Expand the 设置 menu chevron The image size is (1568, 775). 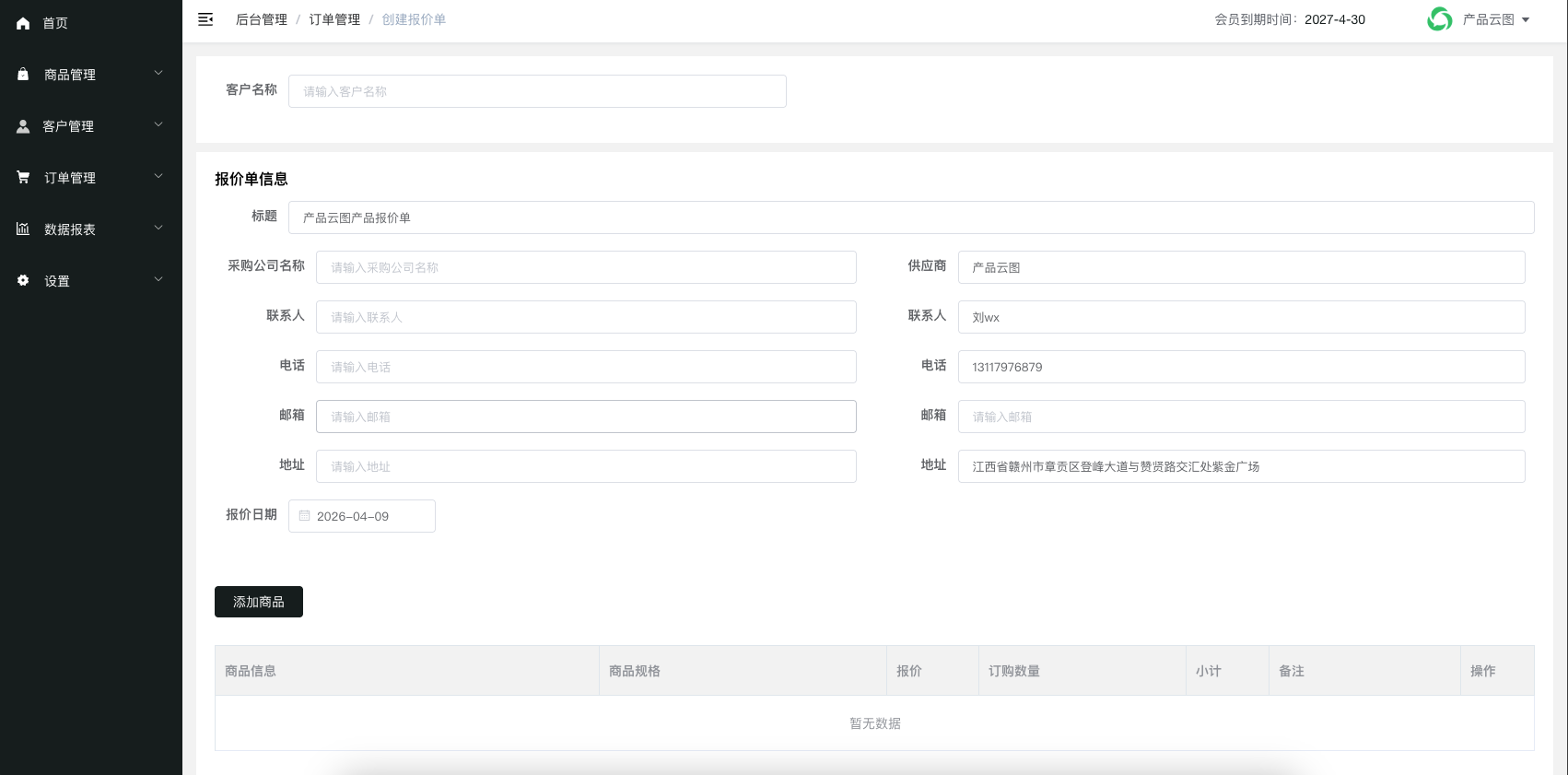point(158,279)
